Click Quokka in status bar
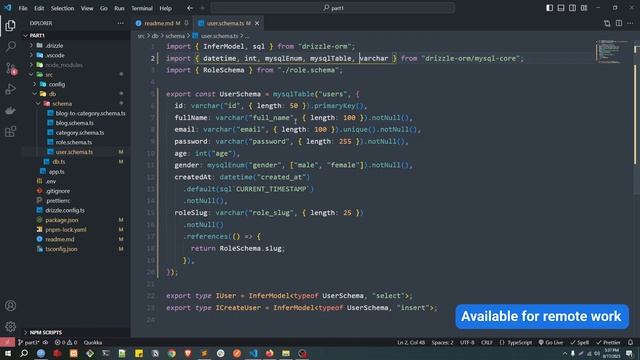 click(x=93, y=342)
